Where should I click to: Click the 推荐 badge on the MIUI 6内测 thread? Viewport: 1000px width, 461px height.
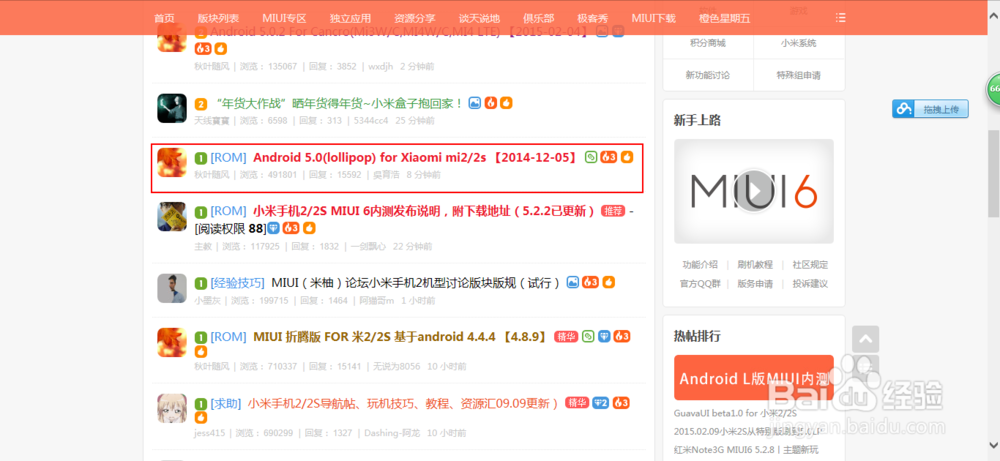coord(613,211)
